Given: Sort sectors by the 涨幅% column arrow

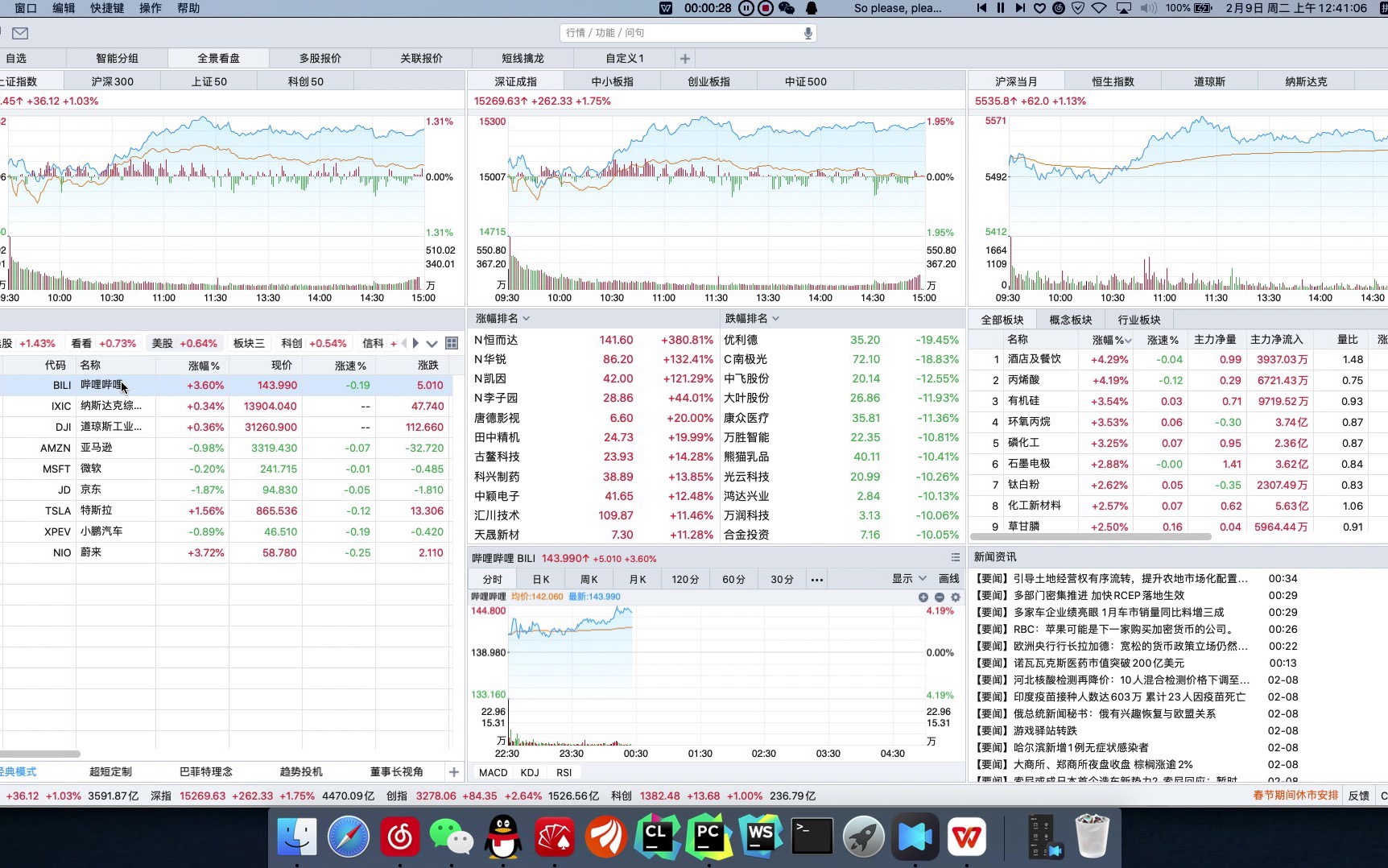Looking at the screenshot, I should tap(1128, 341).
